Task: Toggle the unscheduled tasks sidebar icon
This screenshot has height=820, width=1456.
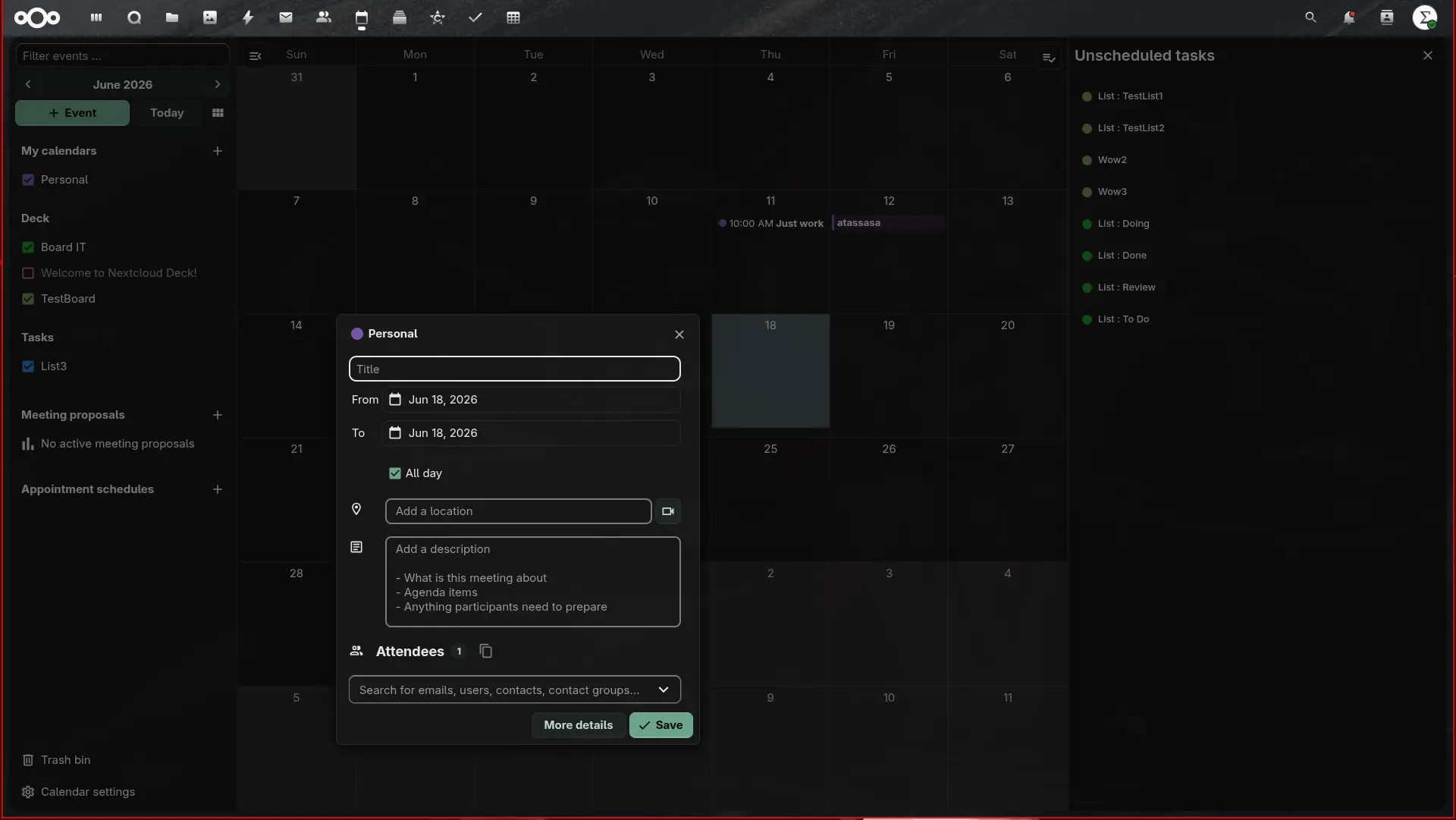Action: pyautogui.click(x=1049, y=58)
